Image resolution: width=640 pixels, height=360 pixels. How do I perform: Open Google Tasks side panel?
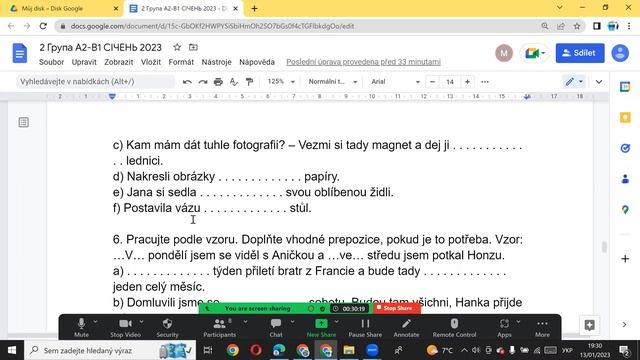[625, 148]
